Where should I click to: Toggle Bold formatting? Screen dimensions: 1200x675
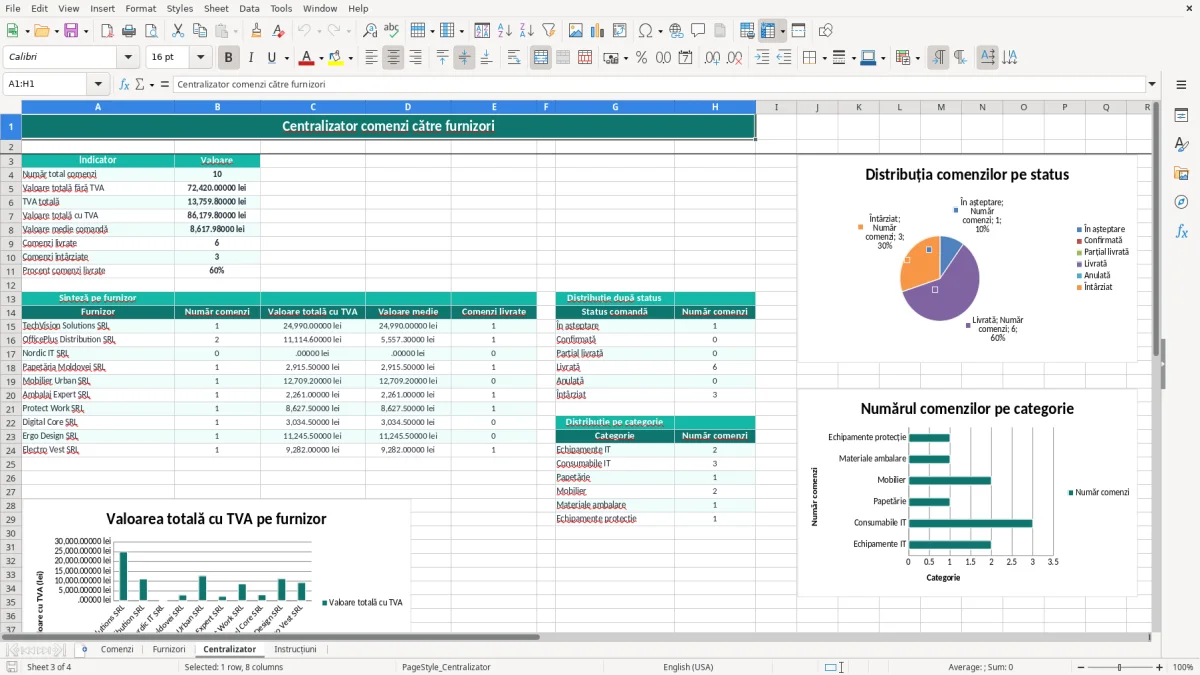(x=229, y=58)
